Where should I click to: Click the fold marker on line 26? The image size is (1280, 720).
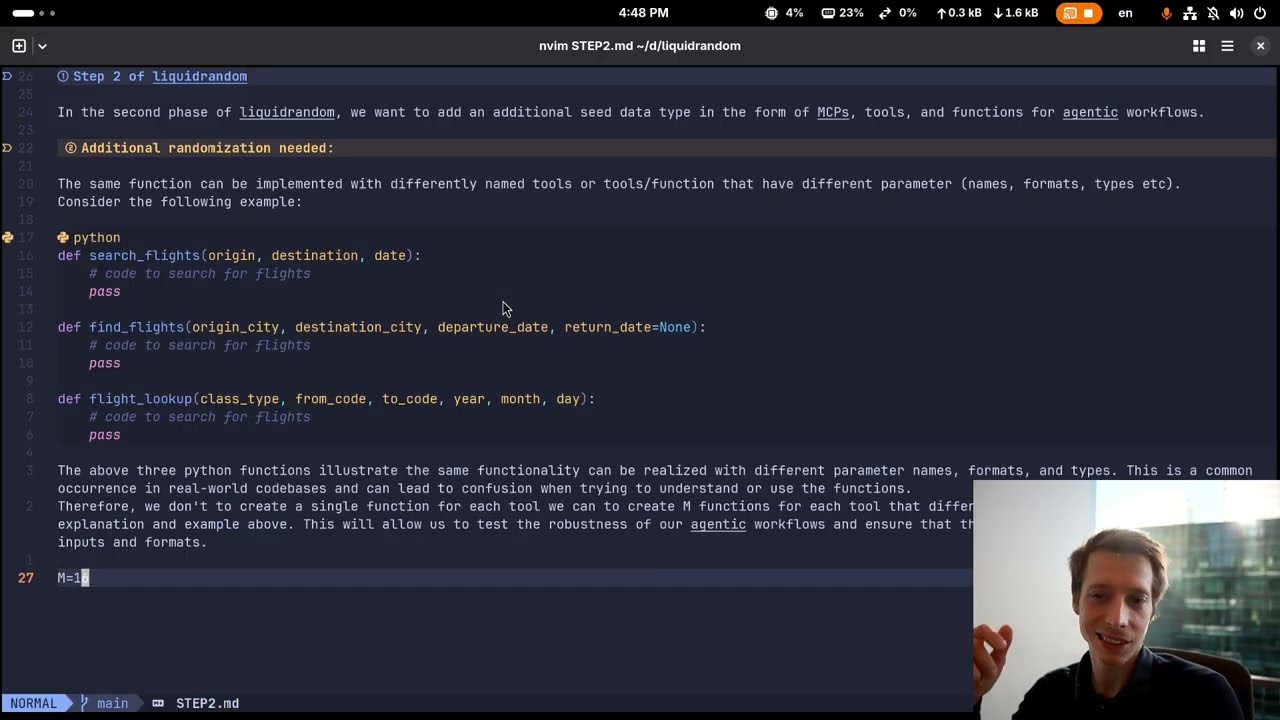7,76
